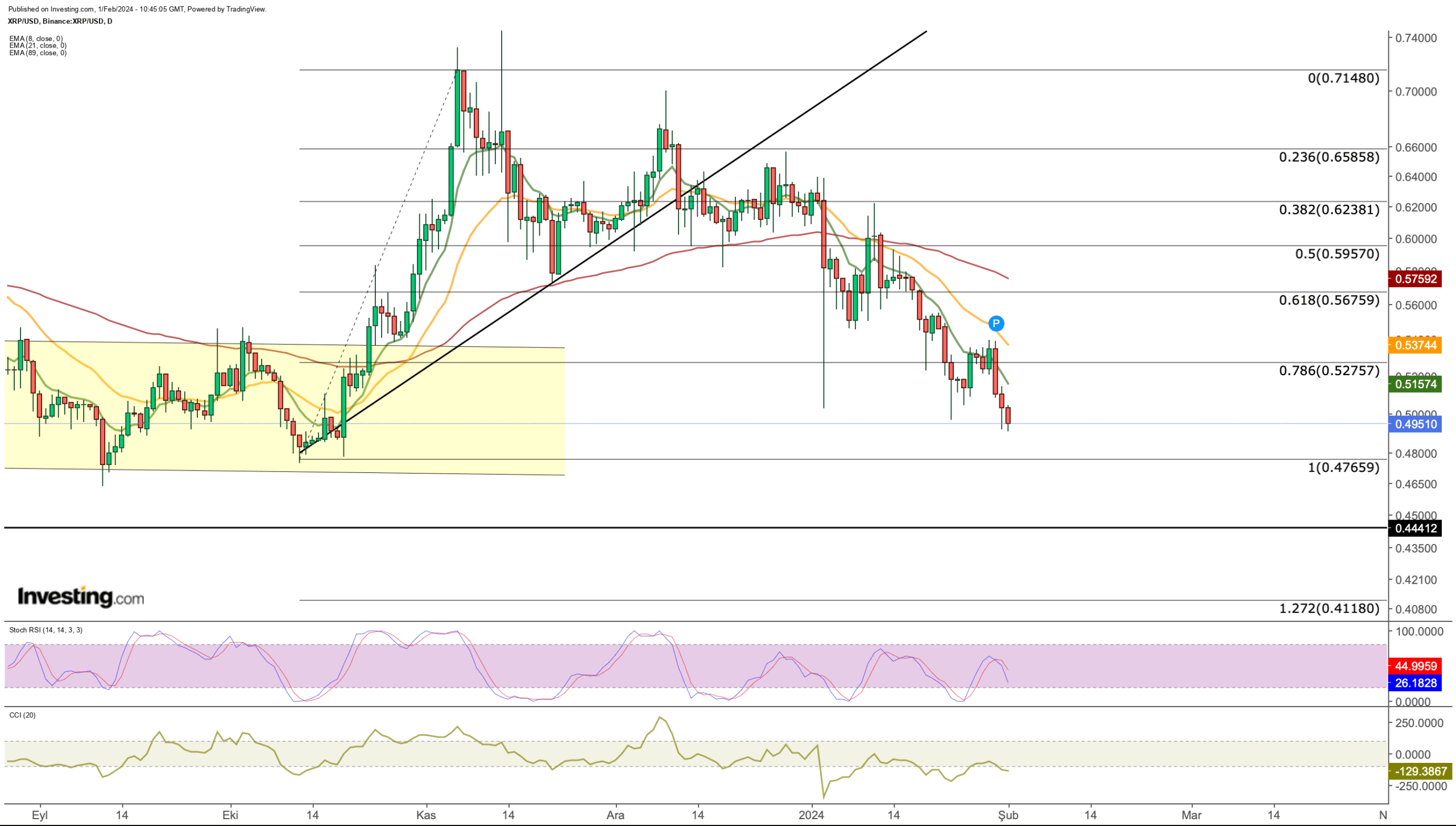Click the Mar month label on time axis
Image resolution: width=1456 pixels, height=826 pixels.
[1191, 815]
